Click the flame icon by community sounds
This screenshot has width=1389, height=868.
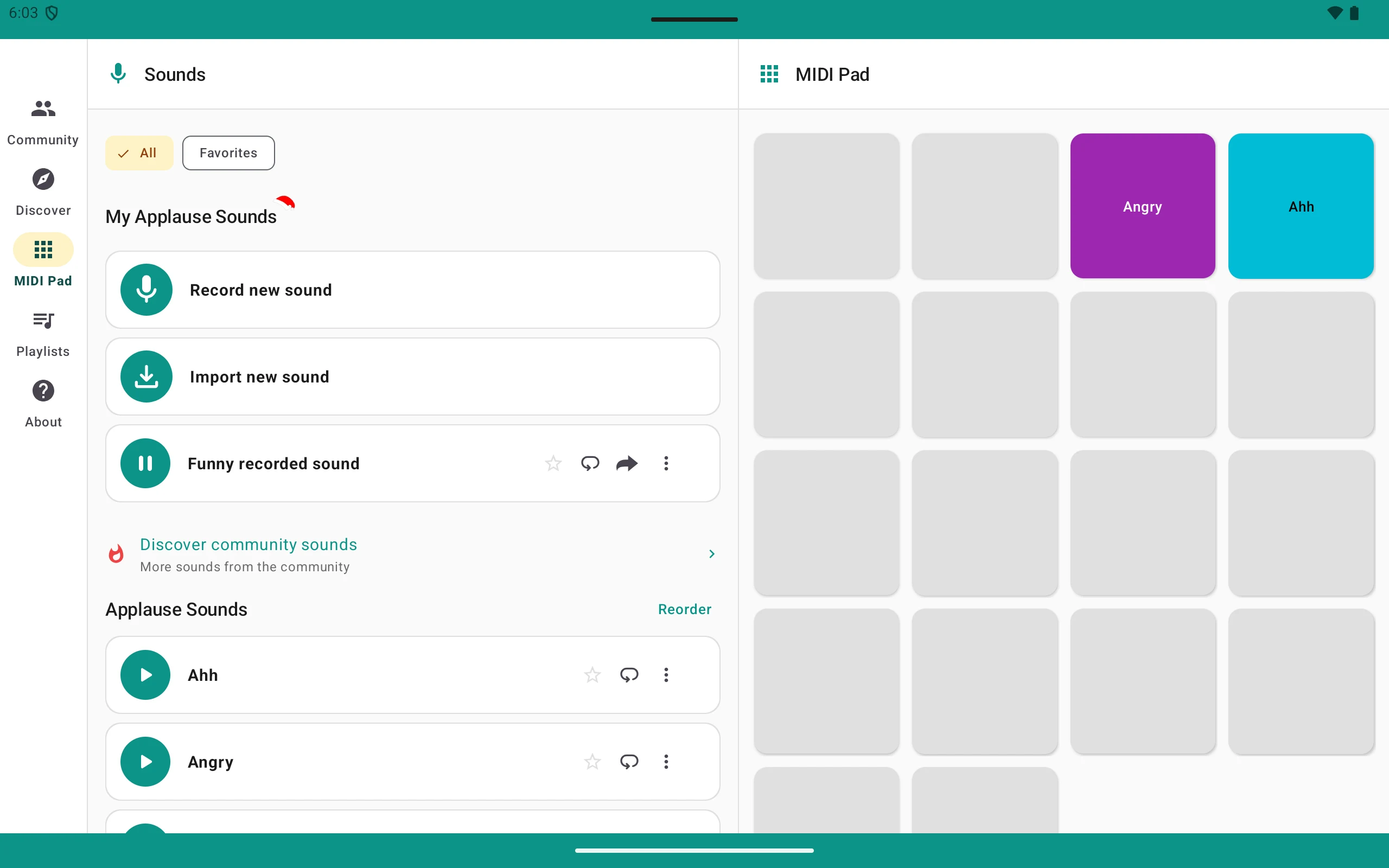[116, 554]
